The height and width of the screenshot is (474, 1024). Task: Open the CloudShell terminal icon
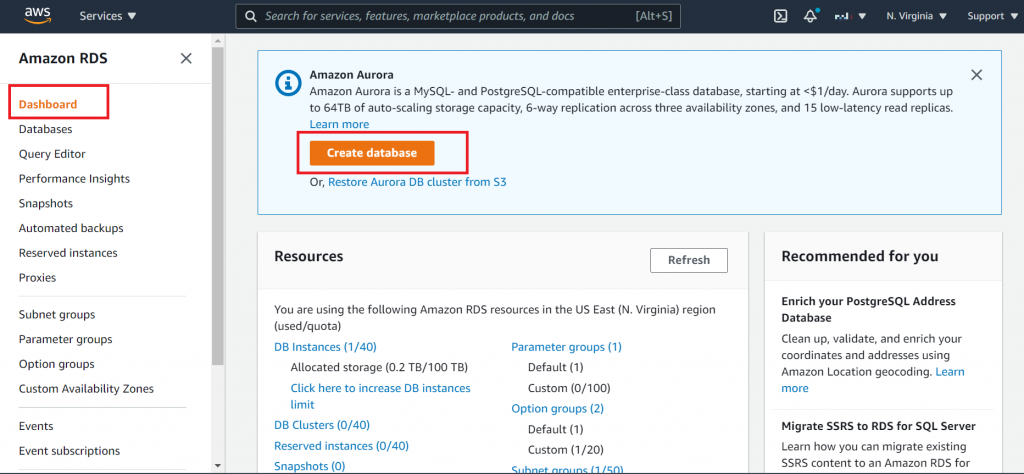click(x=781, y=16)
